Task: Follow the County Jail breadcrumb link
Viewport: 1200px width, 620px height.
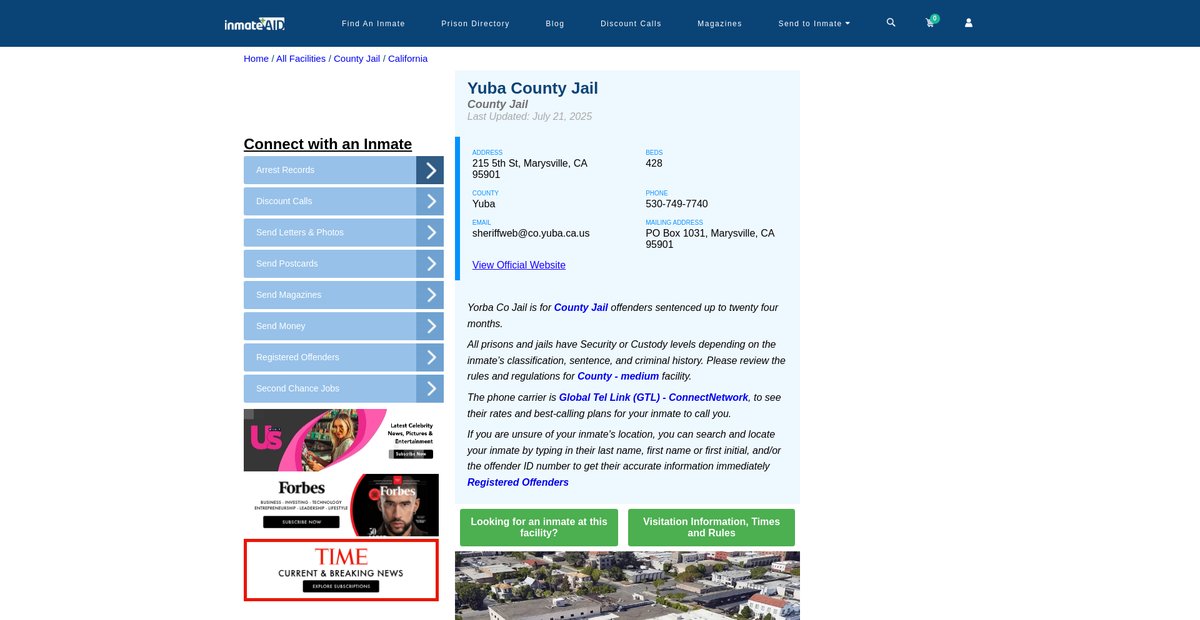Action: tap(357, 59)
